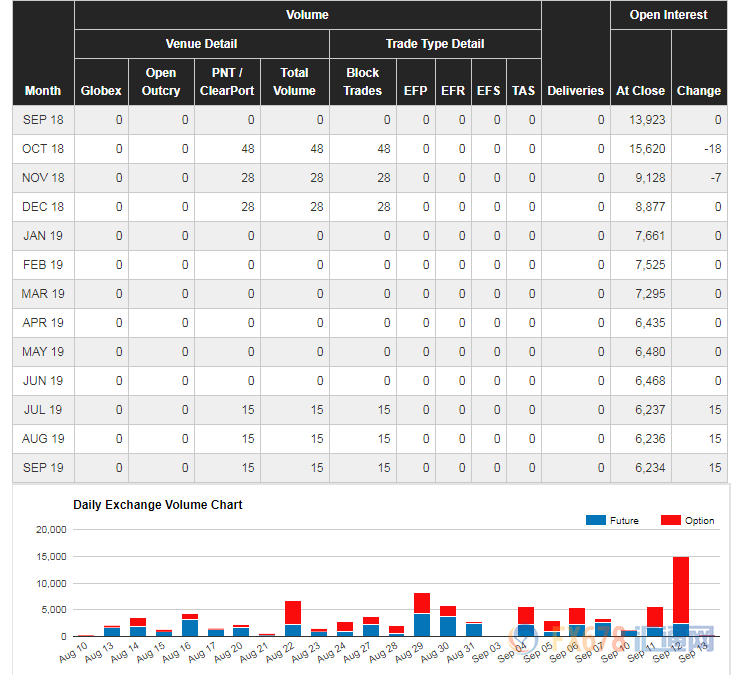This screenshot has height=675, width=732.
Task: Click the JUL 19 month row label
Action: pos(43,410)
